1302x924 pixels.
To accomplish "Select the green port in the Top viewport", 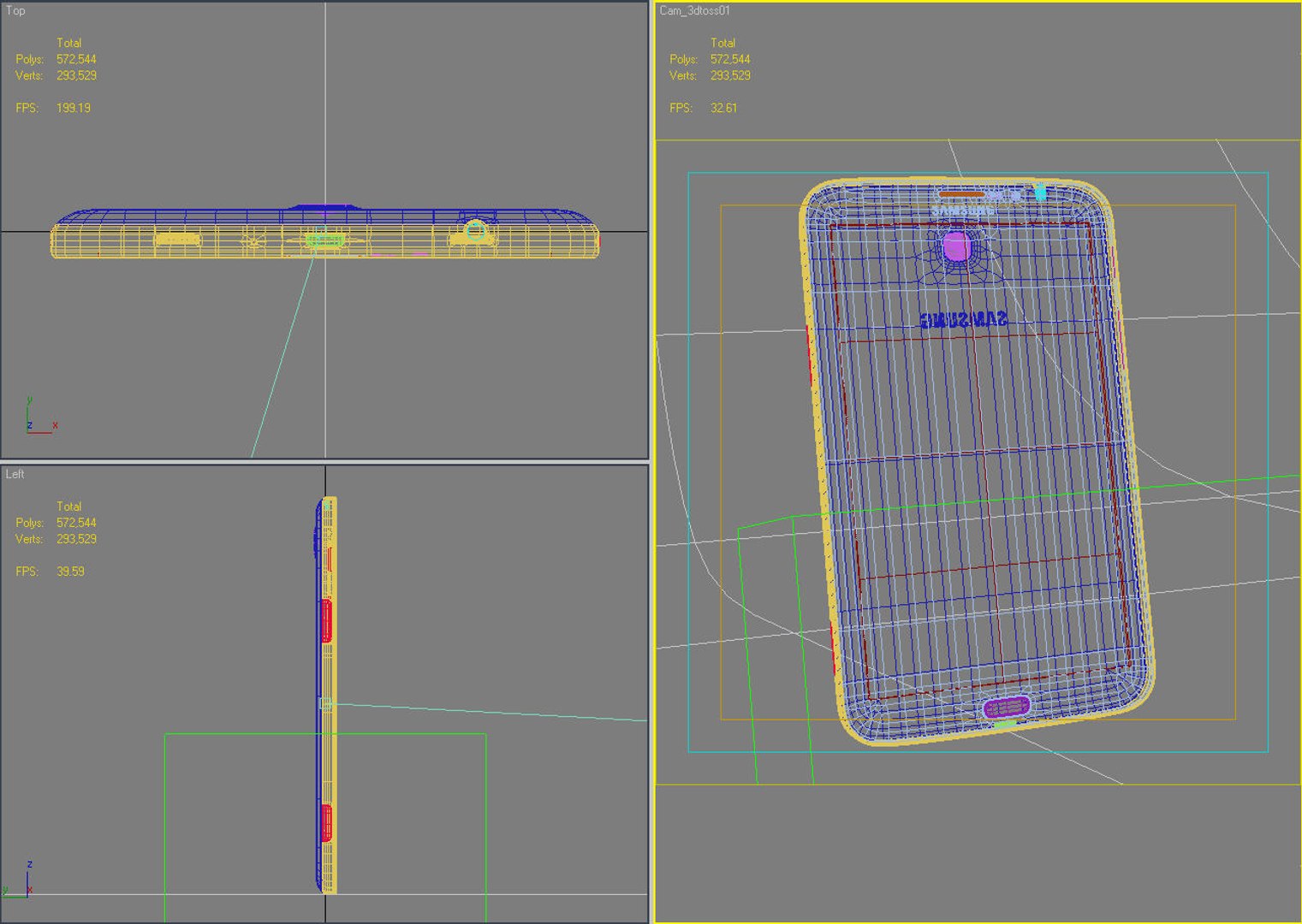I will (x=325, y=240).
